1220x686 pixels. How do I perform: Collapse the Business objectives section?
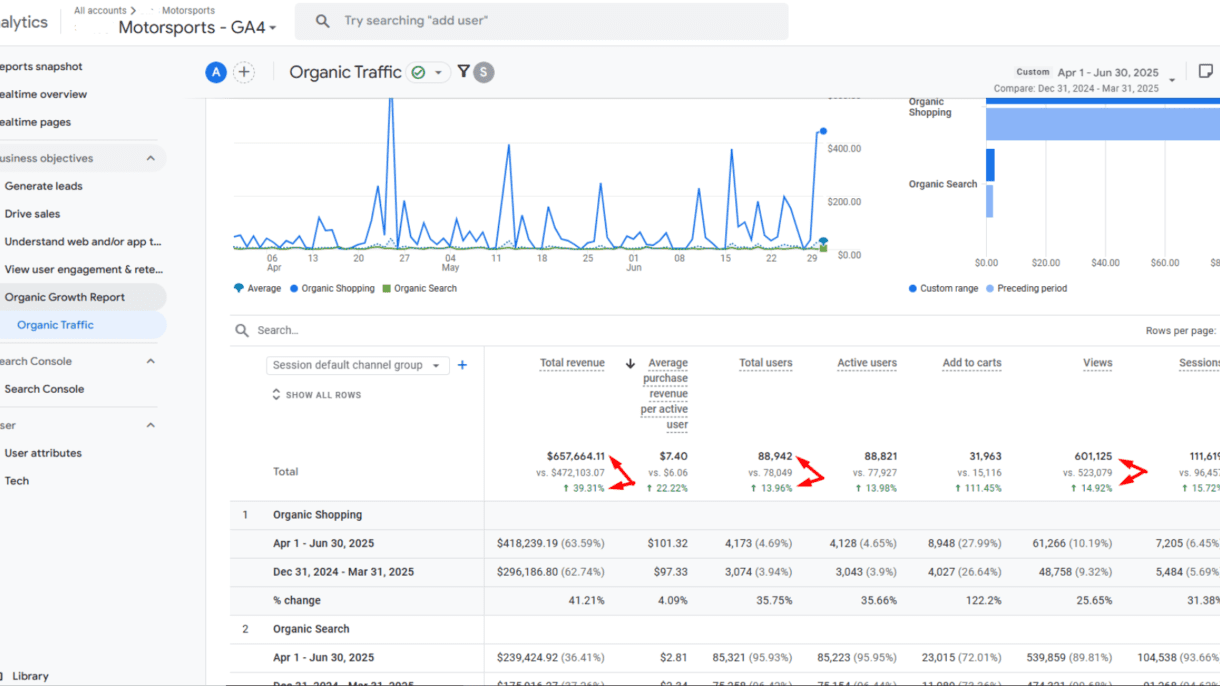coord(151,158)
